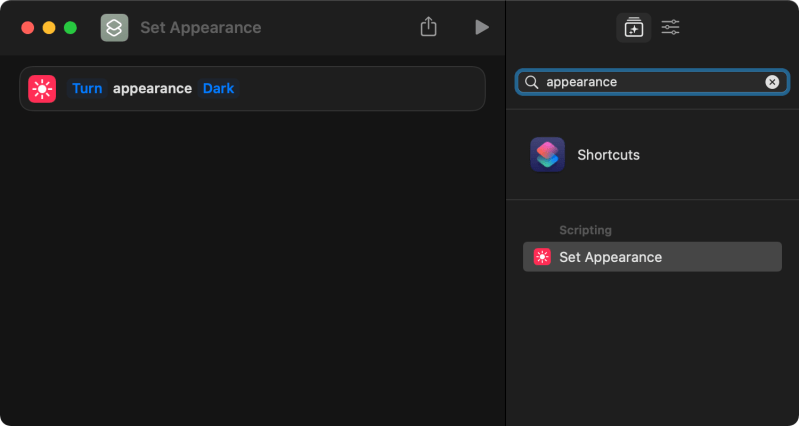Add the Set Appearance scripting action
799x426 pixels.
click(x=652, y=257)
